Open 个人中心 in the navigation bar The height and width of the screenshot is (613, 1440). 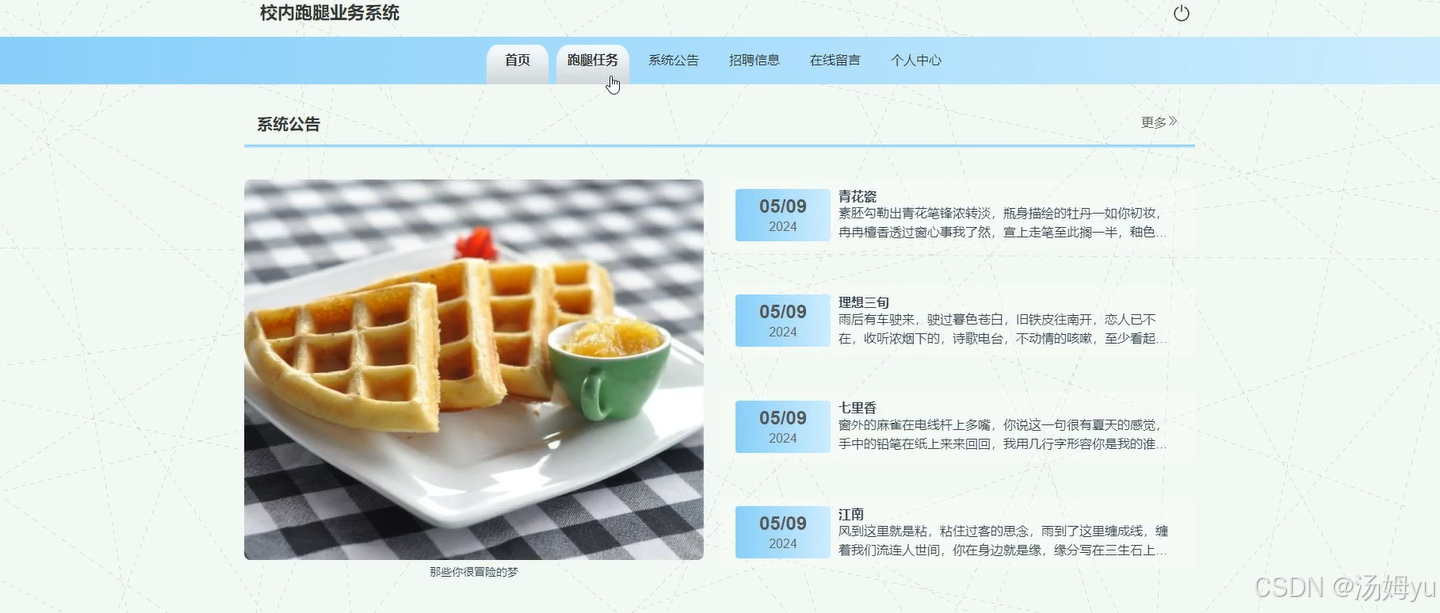[x=916, y=60]
